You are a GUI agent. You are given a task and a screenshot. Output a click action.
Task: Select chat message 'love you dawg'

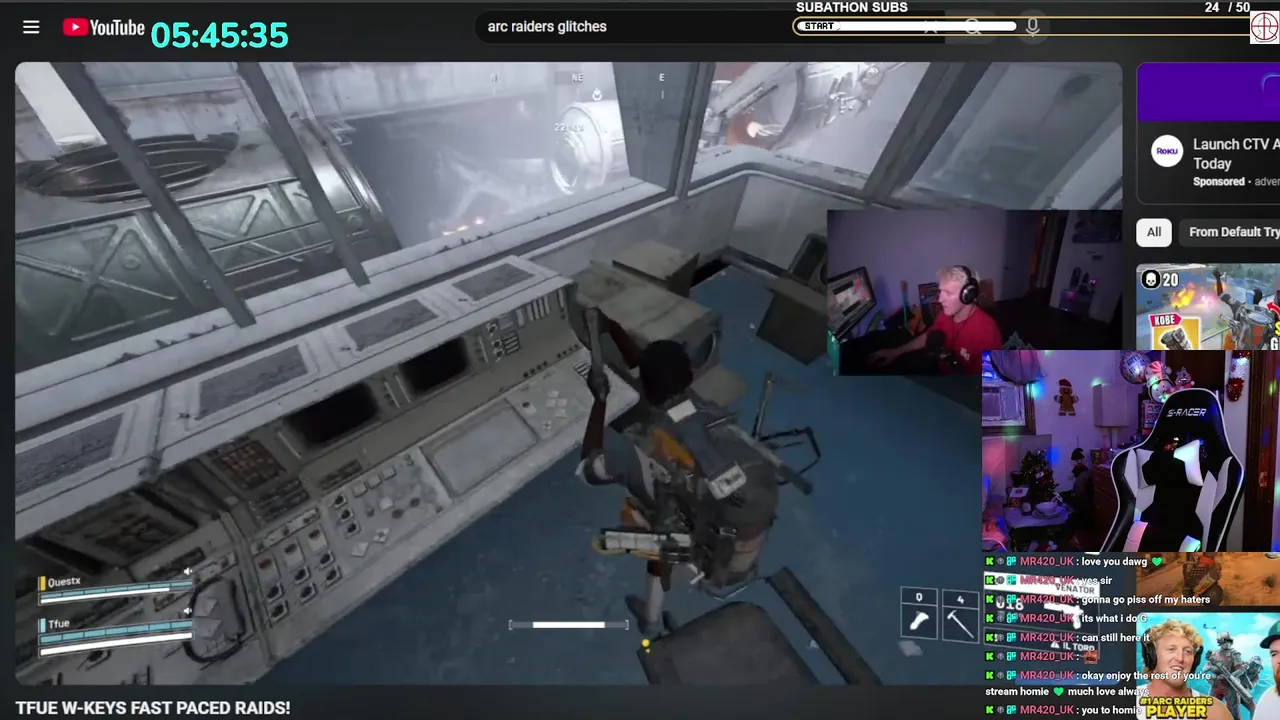(x=1114, y=562)
